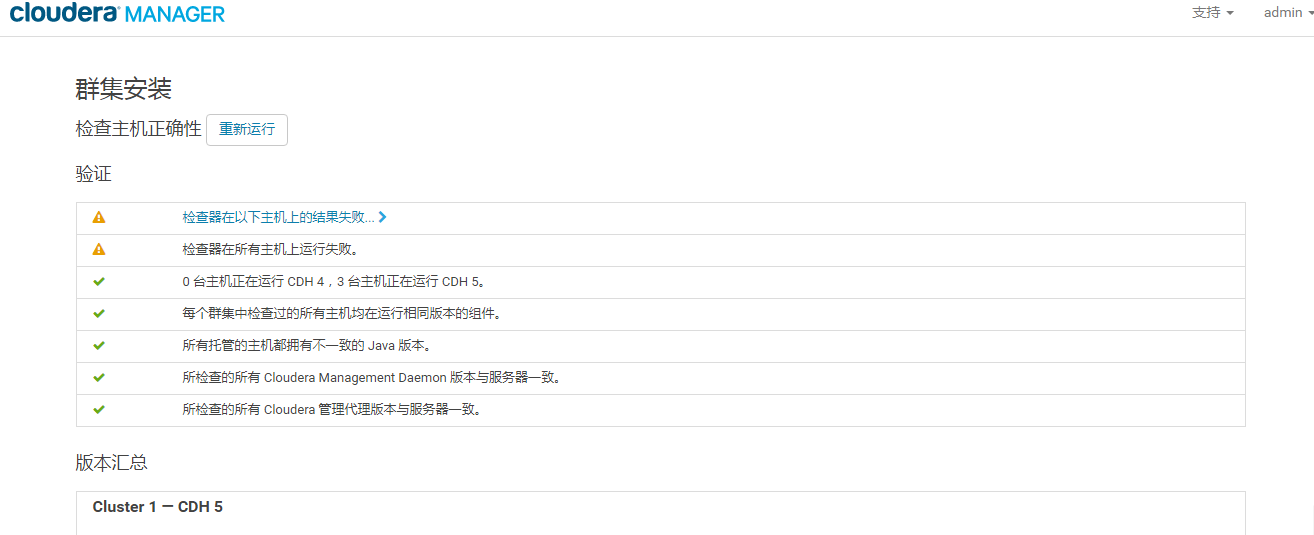Click the Cloudera Manager logo
This screenshot has width=1314, height=535.
point(117,13)
